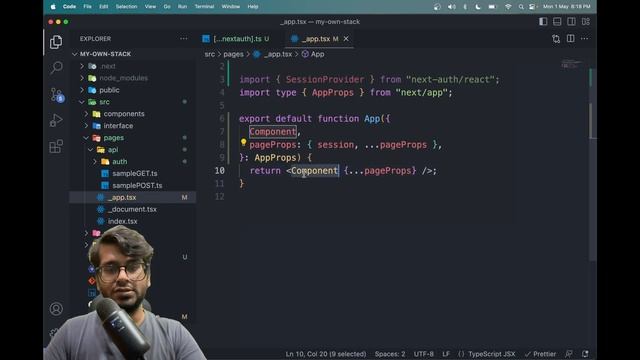Click the lightbulb quick fix icon
Viewport: 640px width, 360px height.
(243, 142)
